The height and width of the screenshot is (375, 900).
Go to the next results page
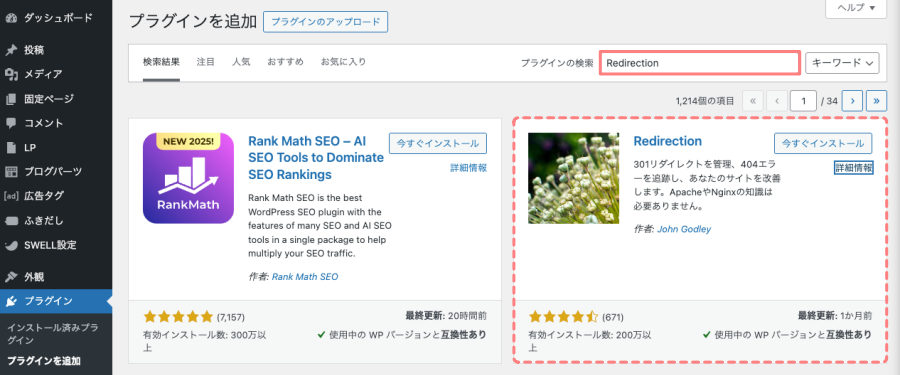click(x=853, y=101)
